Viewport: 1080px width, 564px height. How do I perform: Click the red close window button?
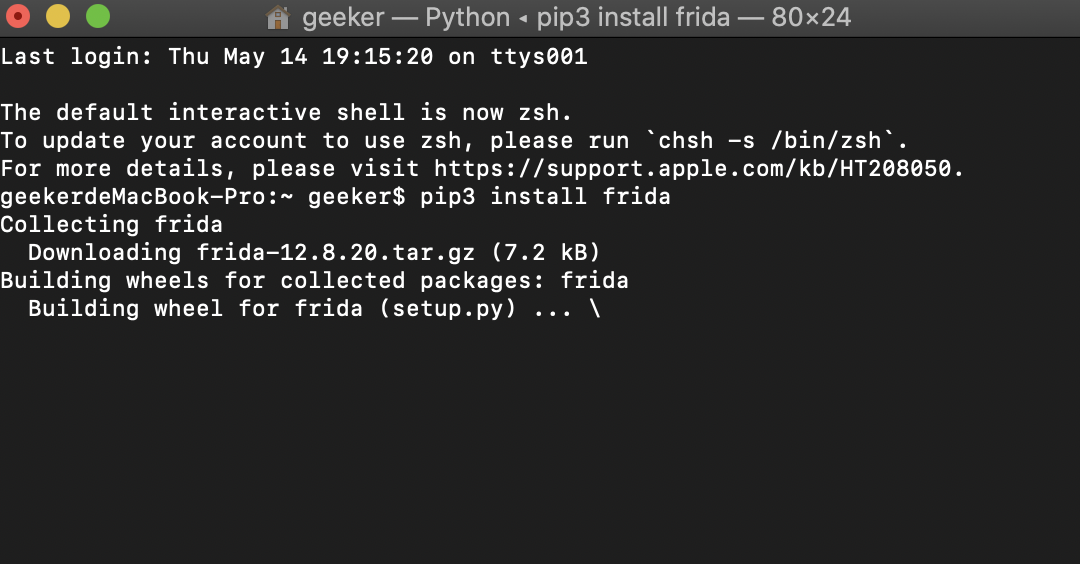tap(18, 17)
